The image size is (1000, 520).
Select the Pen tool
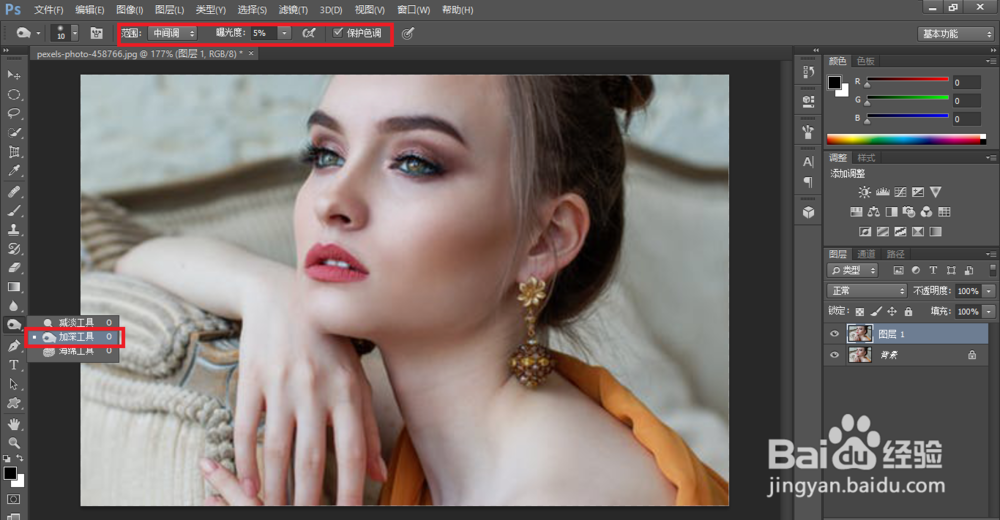click(x=13, y=346)
